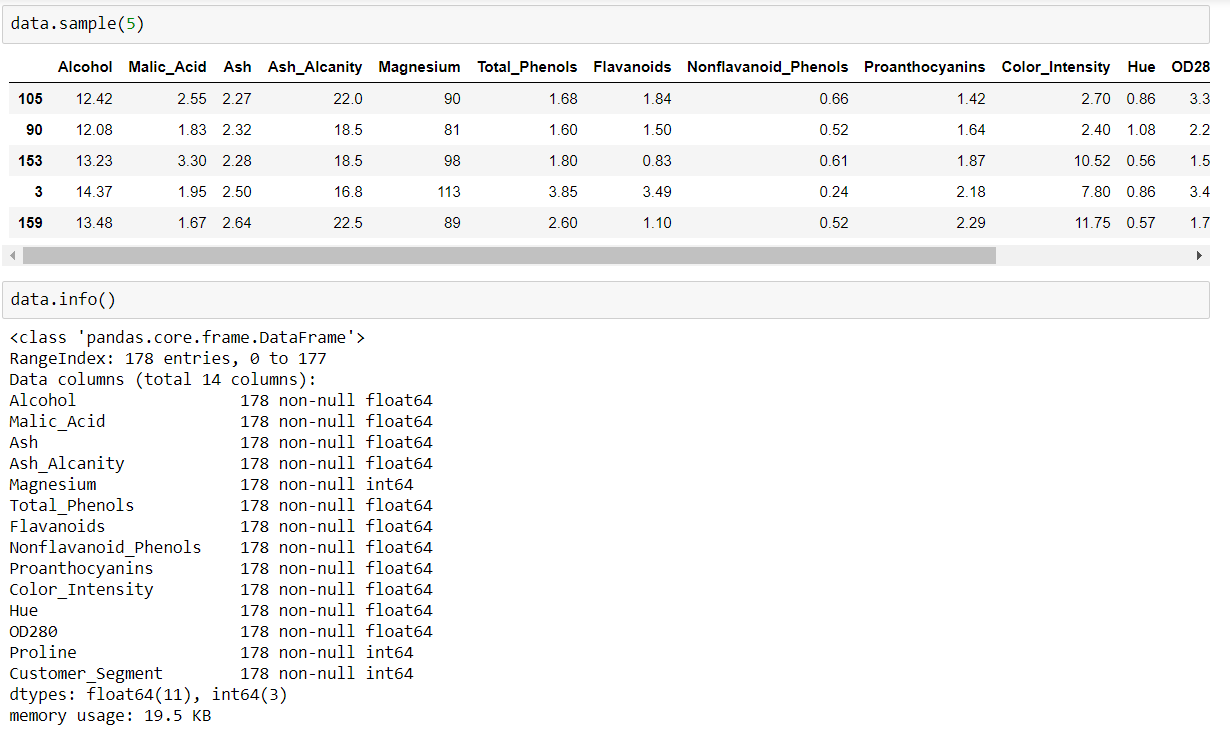Click the Magnesium value 113

click(449, 191)
